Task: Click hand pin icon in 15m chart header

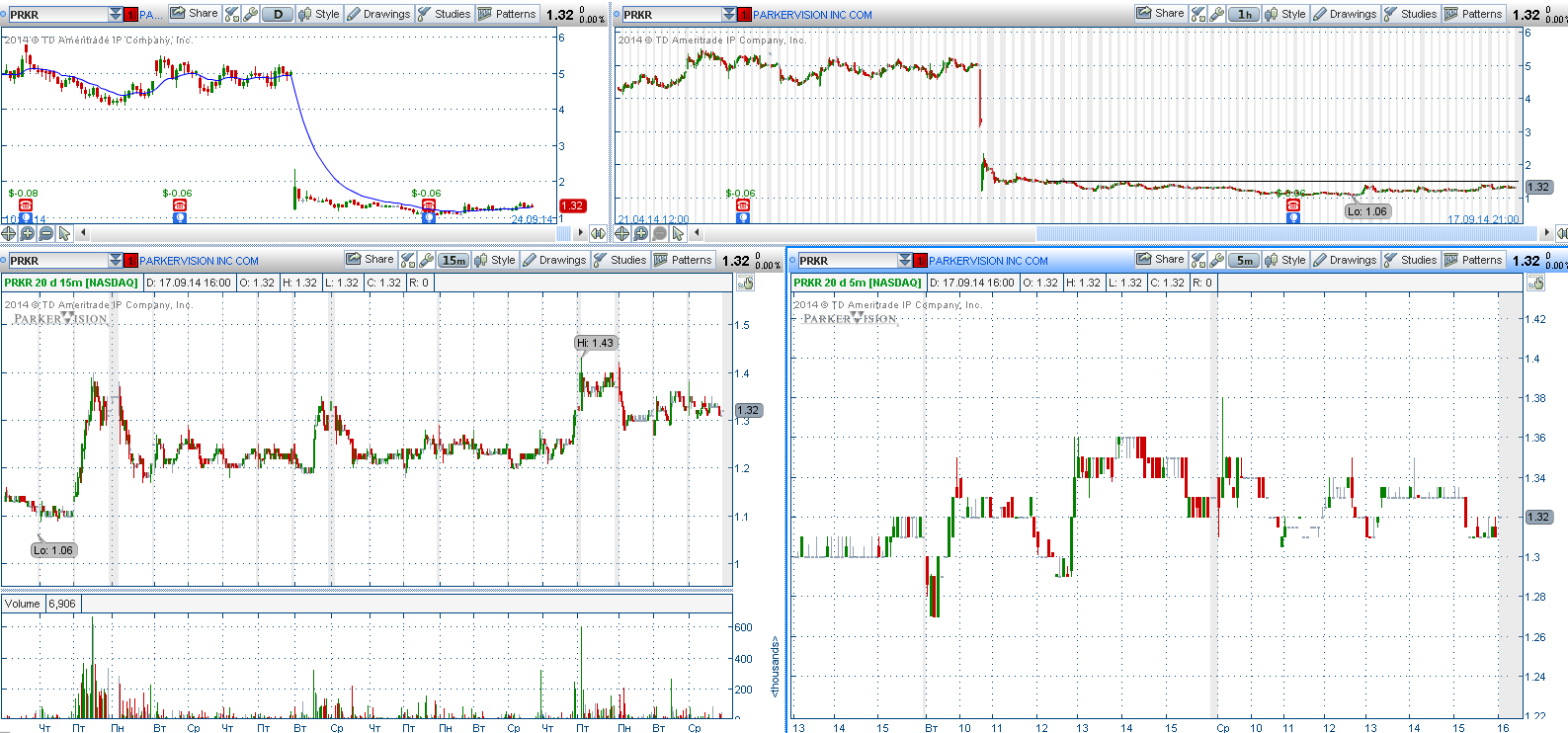Action: pyautogui.click(x=746, y=283)
